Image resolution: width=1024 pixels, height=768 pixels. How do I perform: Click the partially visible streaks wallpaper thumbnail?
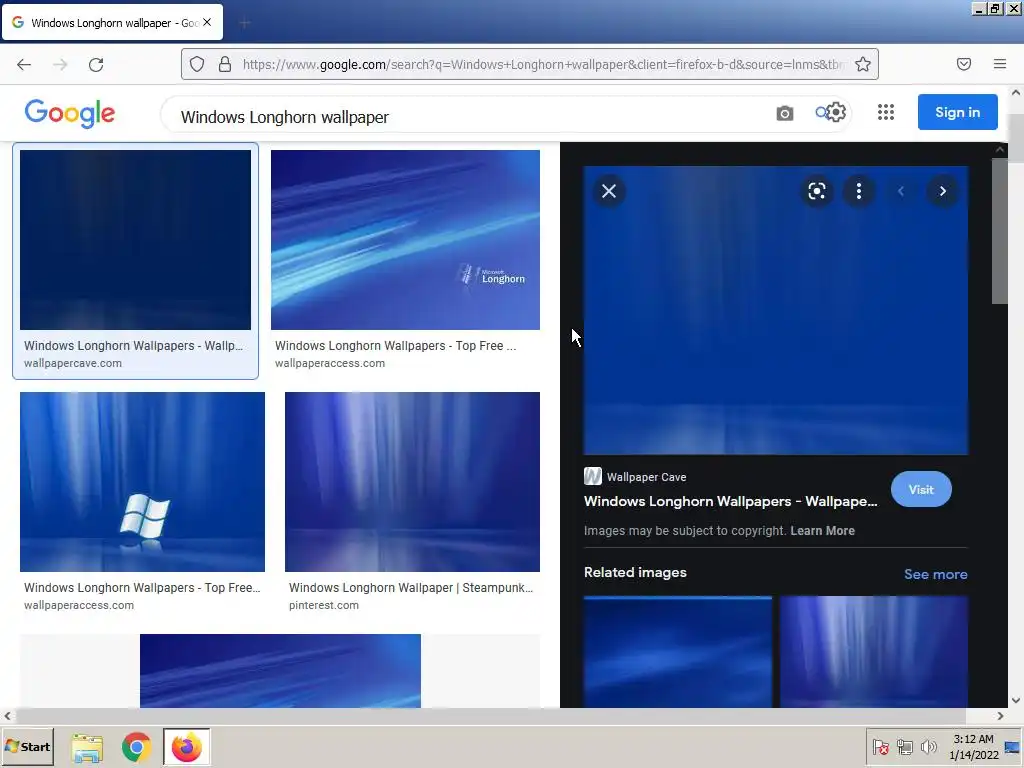[280, 671]
